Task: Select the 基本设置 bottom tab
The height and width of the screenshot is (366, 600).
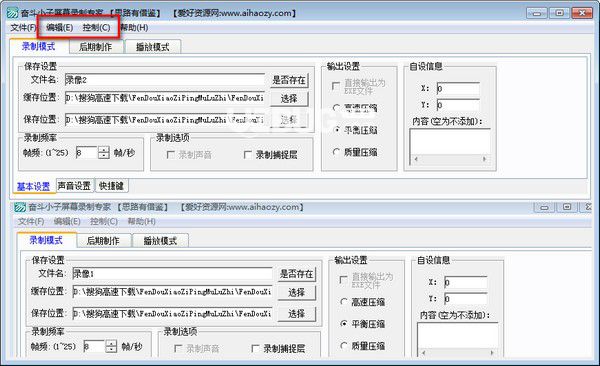Action: (x=33, y=186)
